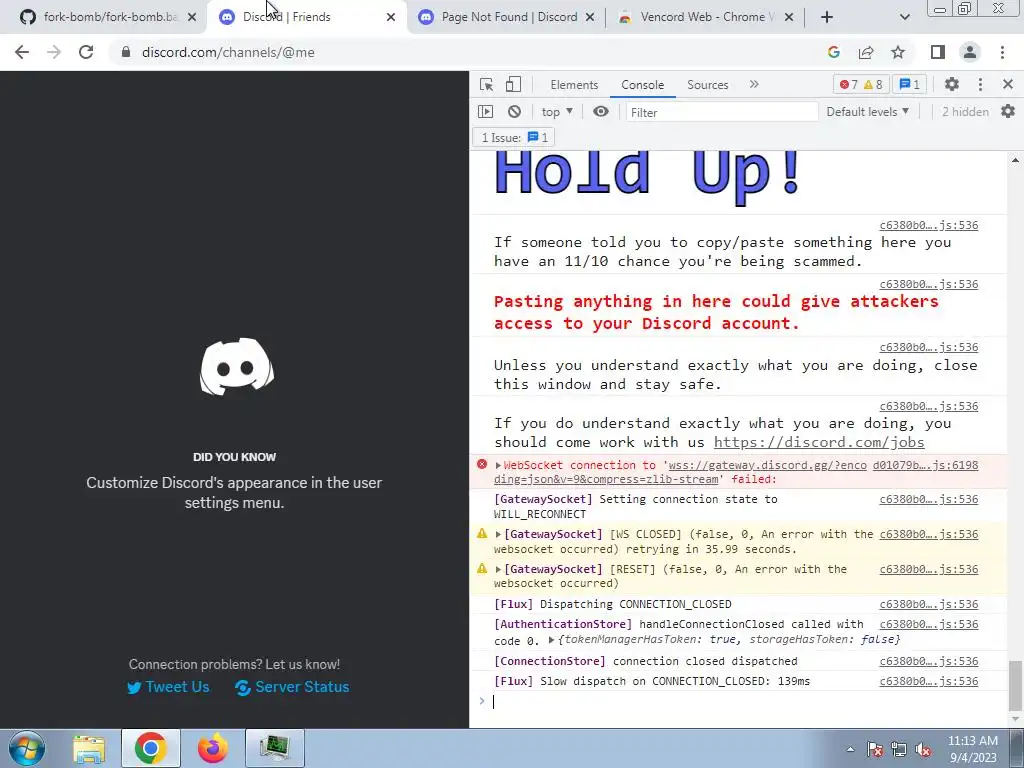
Task: Open the Server Status link
Action: [x=292, y=687]
